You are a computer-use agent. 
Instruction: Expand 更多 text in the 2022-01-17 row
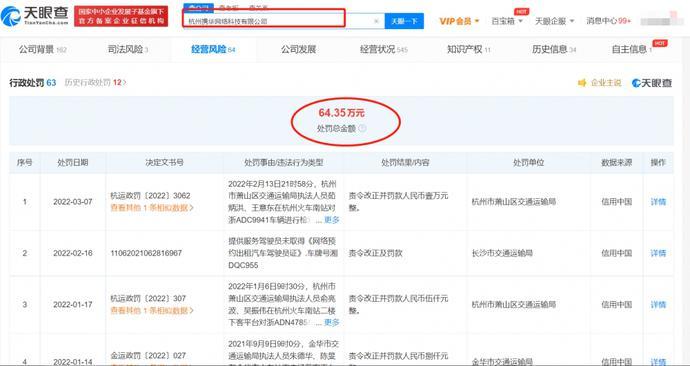[332, 322]
